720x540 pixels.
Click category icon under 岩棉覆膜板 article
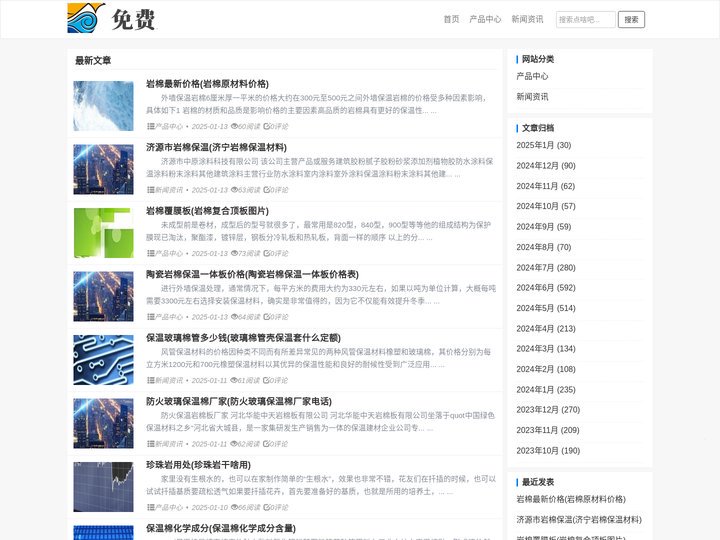point(151,253)
